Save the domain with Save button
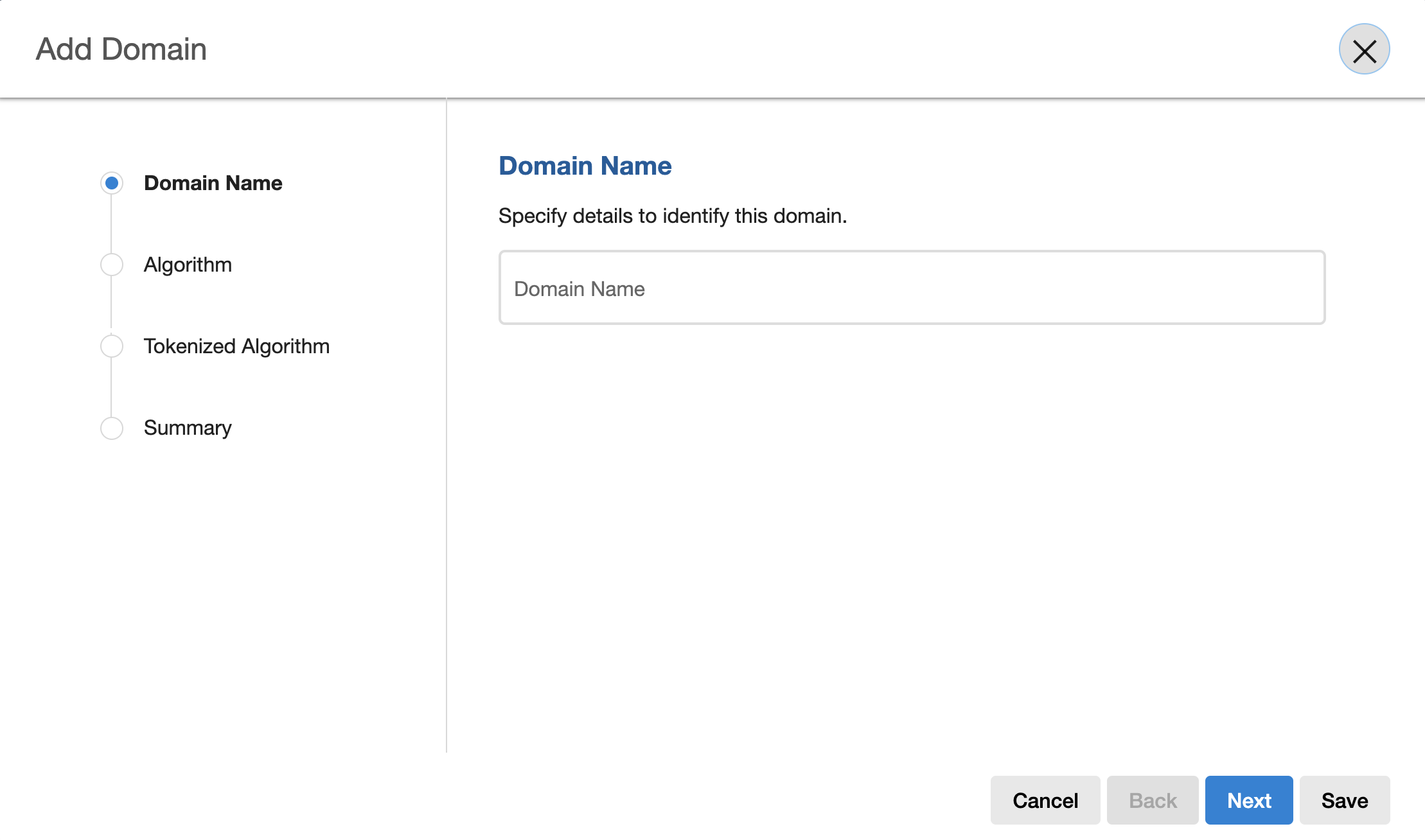1425x840 pixels. 1344,800
